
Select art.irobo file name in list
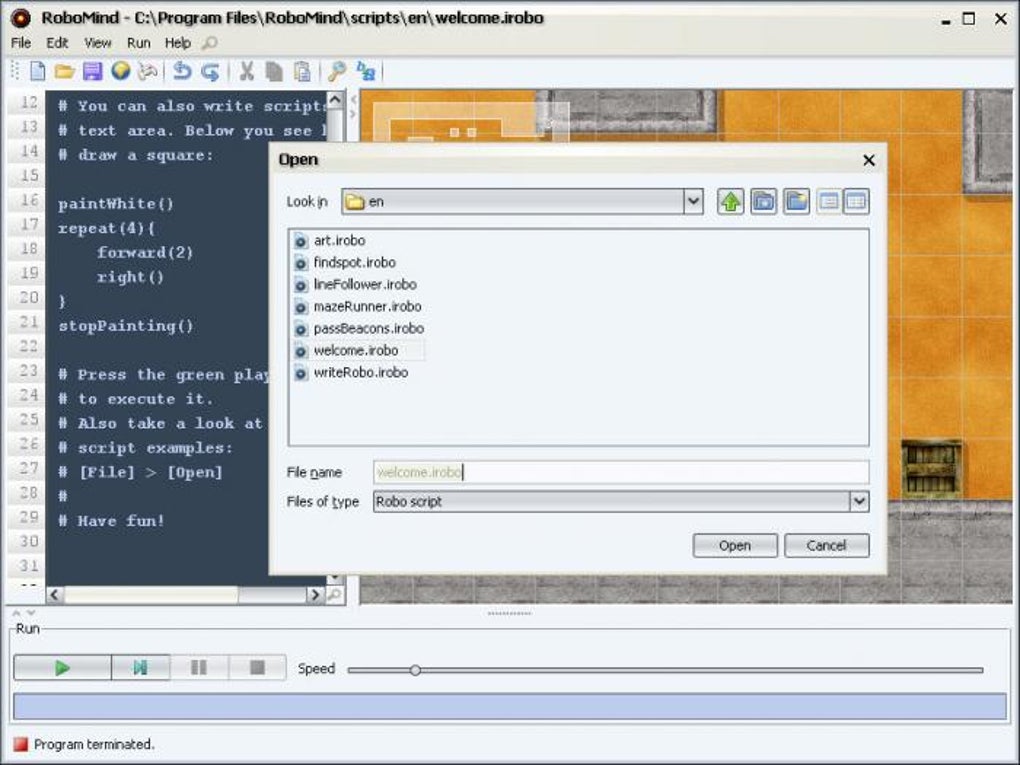tap(340, 241)
